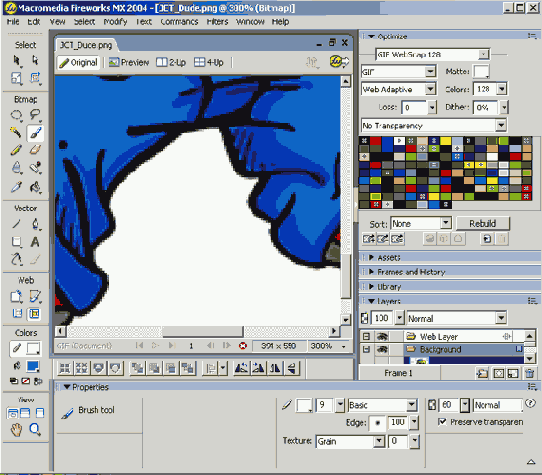Screen dimensions: 542x475
Task: Open the Sort dropdown set to None
Action: [x=421, y=223]
